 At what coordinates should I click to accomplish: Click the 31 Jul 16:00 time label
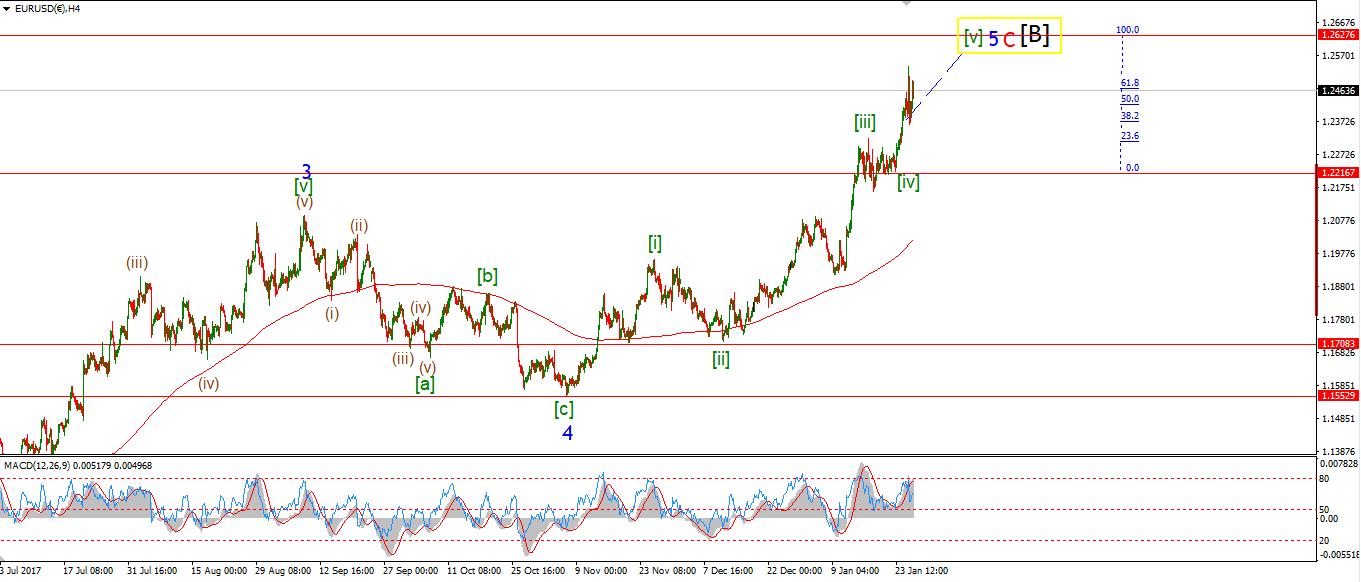pos(152,570)
